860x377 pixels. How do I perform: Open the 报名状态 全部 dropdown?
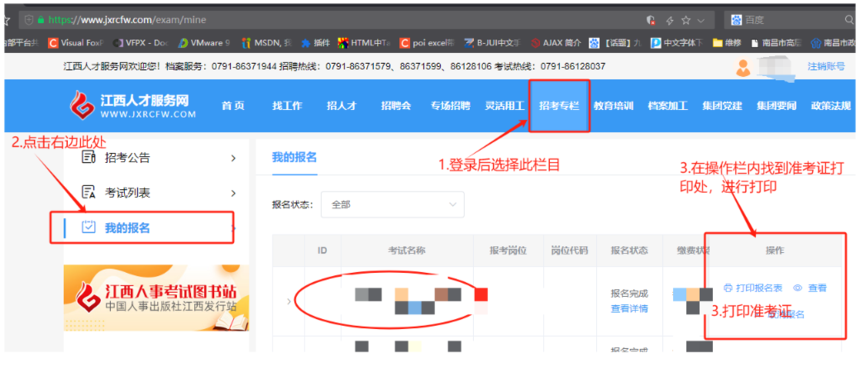pos(392,205)
